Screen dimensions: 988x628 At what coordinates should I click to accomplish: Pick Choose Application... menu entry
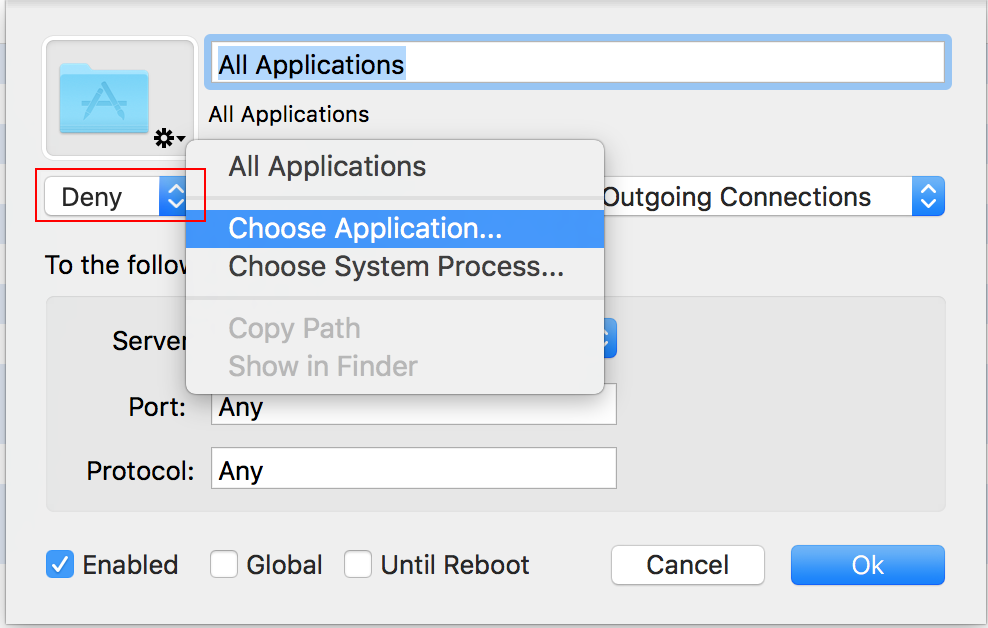click(x=365, y=229)
